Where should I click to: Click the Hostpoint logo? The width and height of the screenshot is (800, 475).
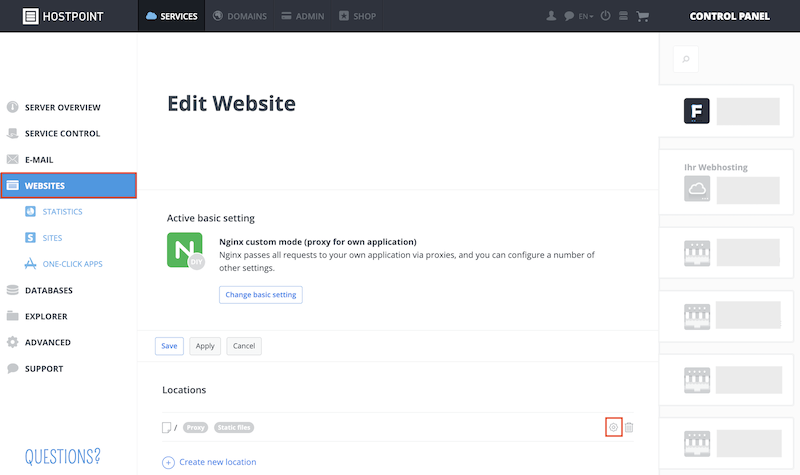tap(63, 16)
